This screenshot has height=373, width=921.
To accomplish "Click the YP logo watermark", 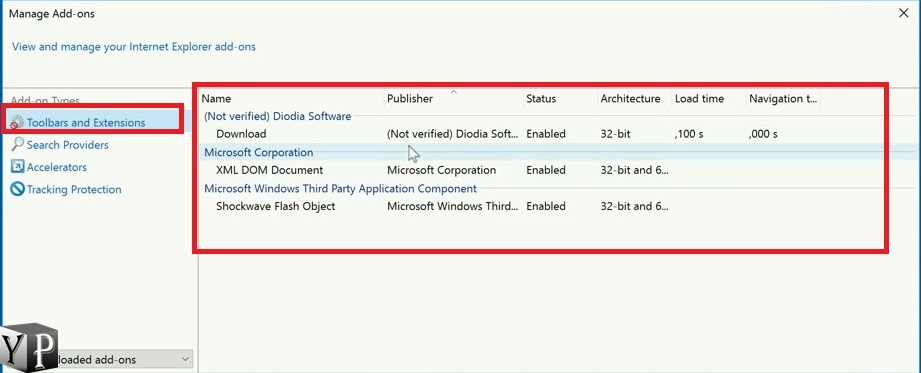I will [29, 348].
